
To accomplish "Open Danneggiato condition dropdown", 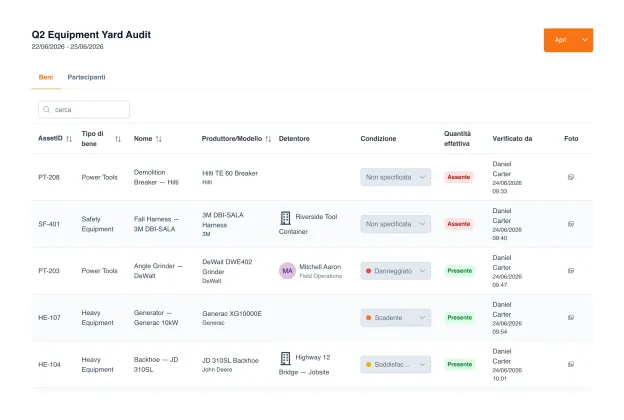I will [396, 271].
